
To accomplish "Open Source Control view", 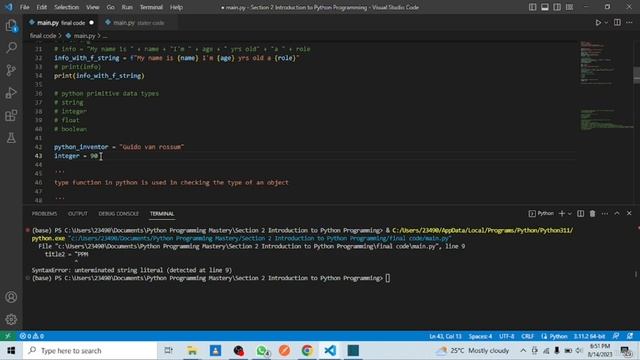I will click(11, 70).
